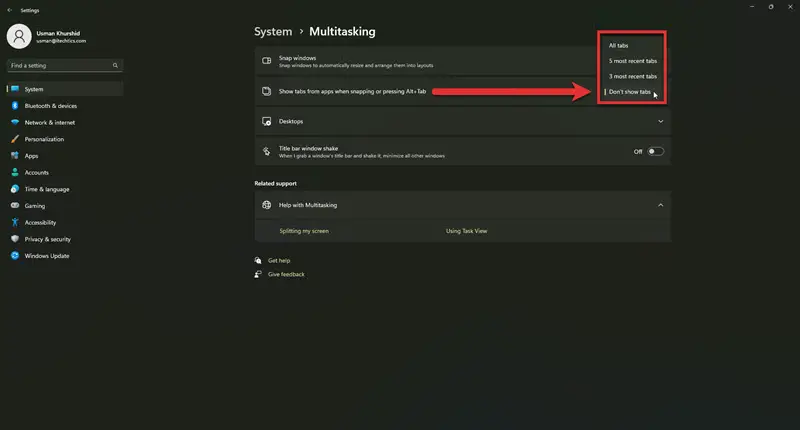
Task: Click the back arrow in Settings title bar
Action: [10, 10]
